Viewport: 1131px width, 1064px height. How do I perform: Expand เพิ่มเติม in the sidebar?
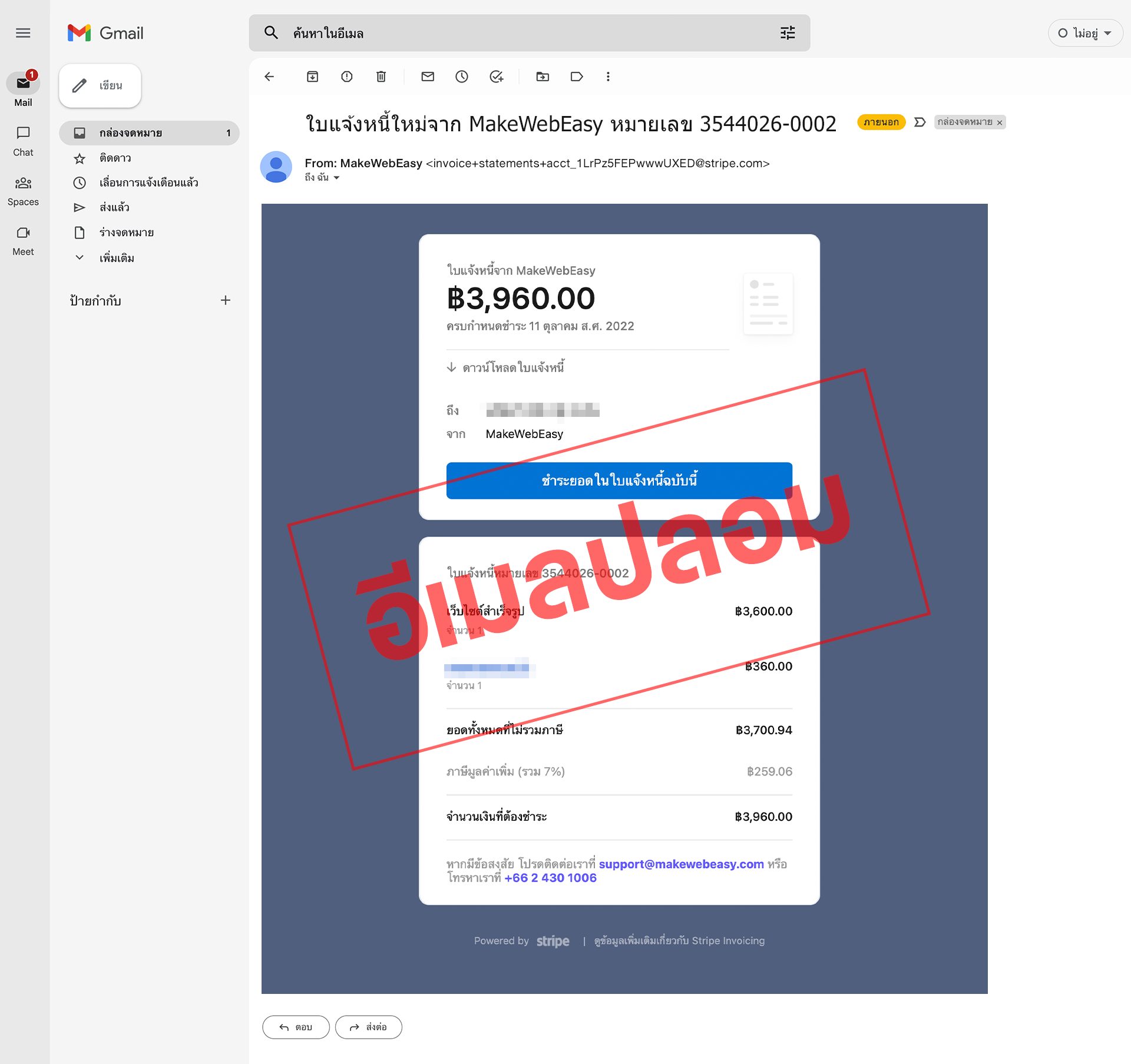[117, 258]
